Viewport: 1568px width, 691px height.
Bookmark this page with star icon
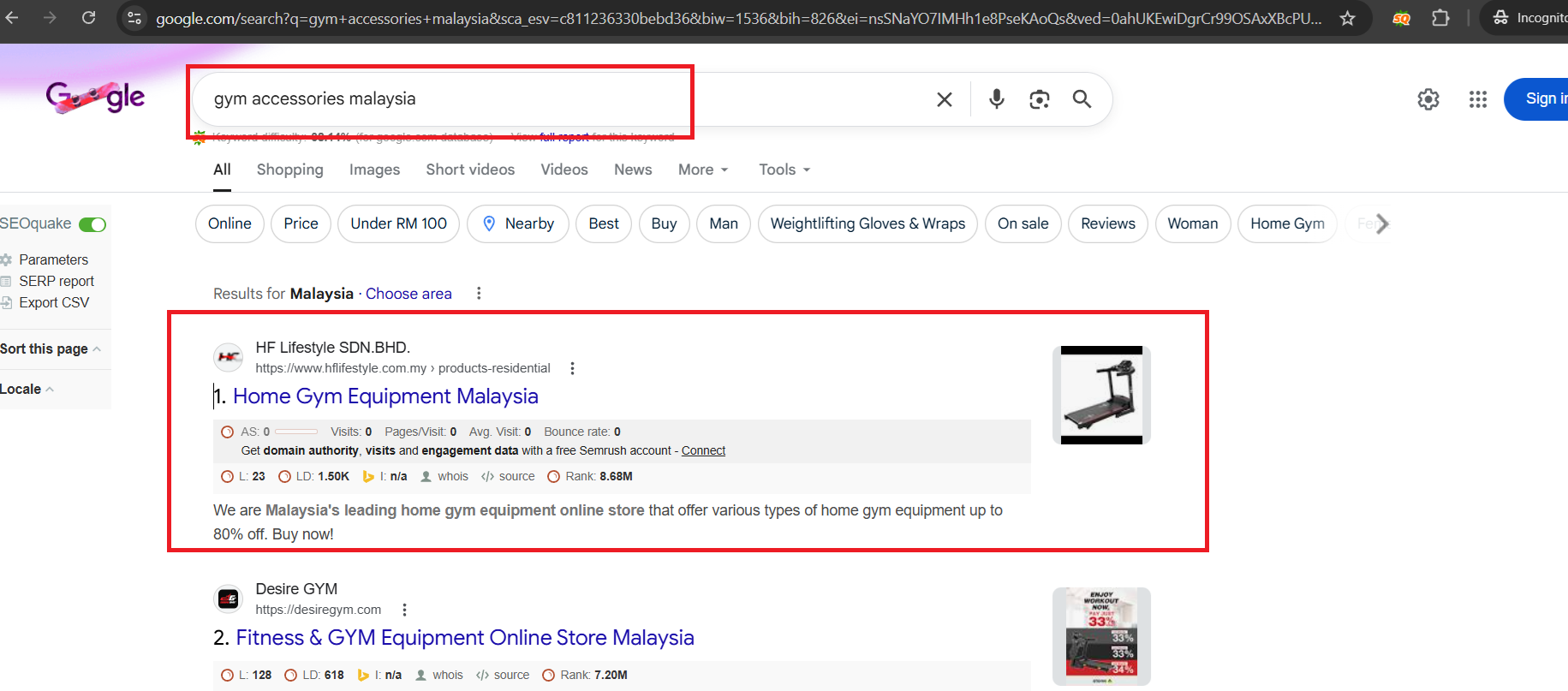[1347, 18]
